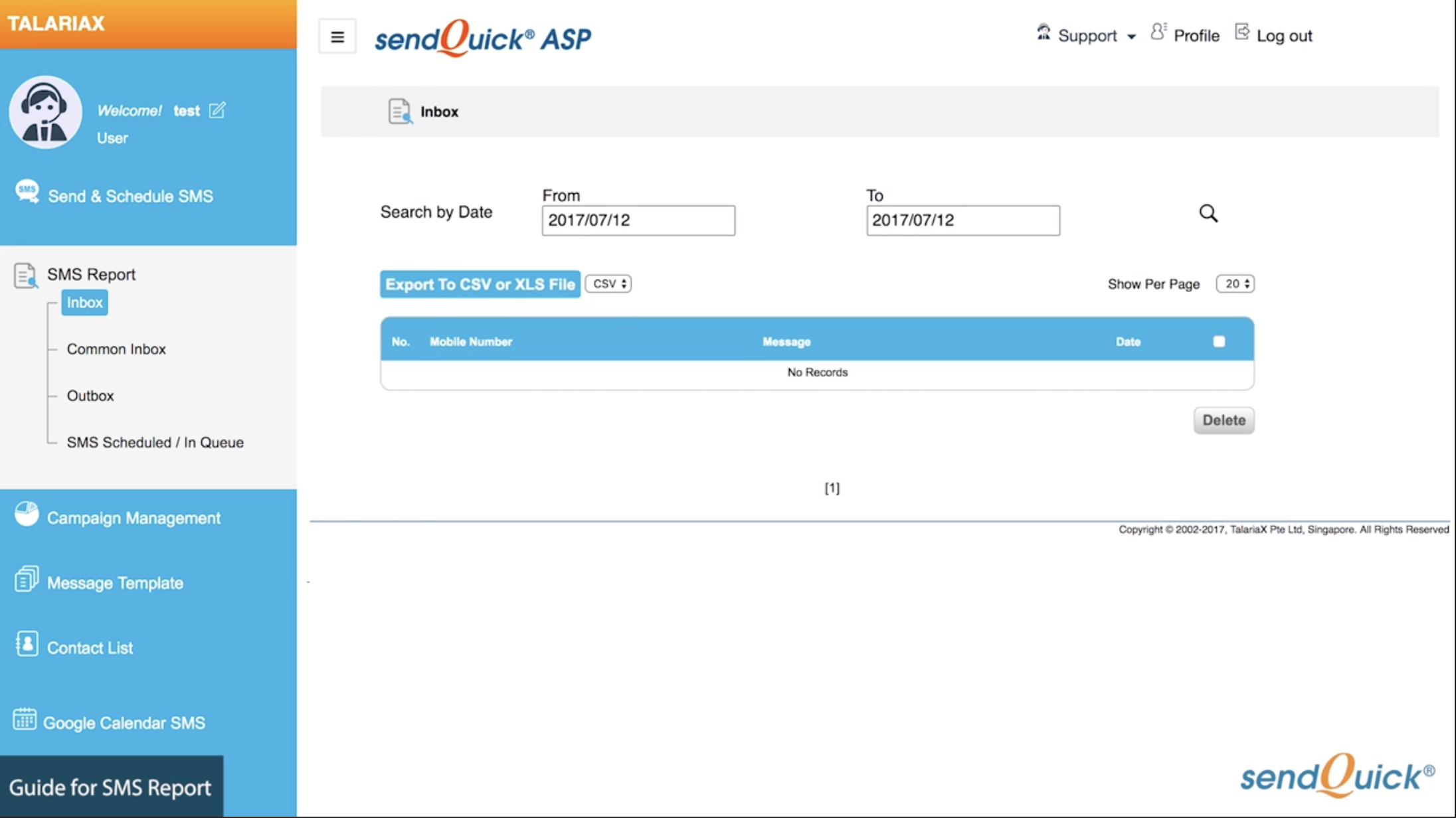The image size is (1456, 818).
Task: Click the SMS speech bubble icon
Action: click(x=27, y=192)
